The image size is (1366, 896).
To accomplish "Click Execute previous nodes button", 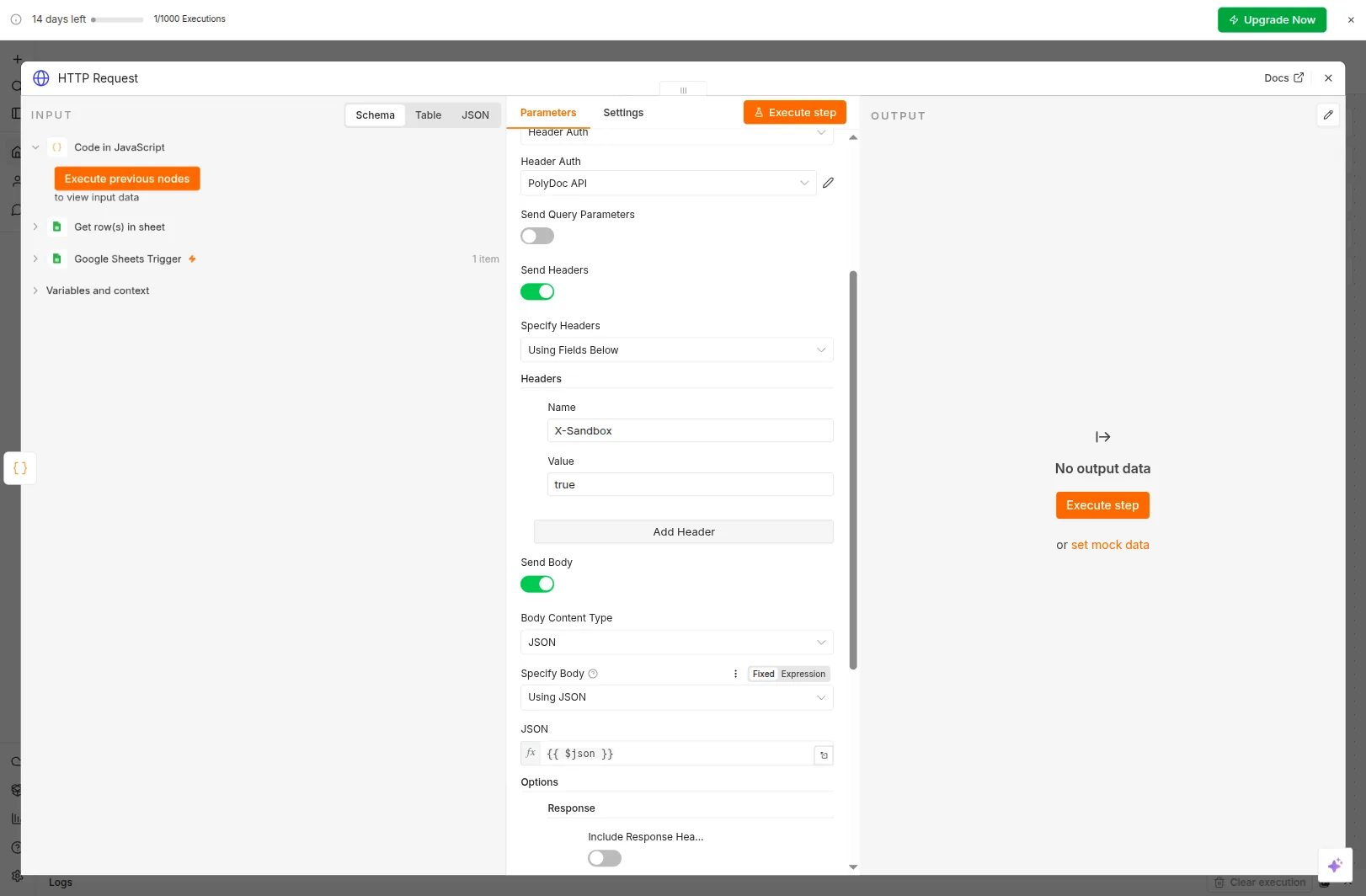I will 127,179.
